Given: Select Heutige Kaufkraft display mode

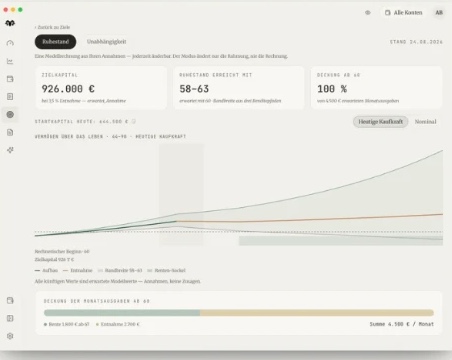Looking at the screenshot, I should point(380,122).
